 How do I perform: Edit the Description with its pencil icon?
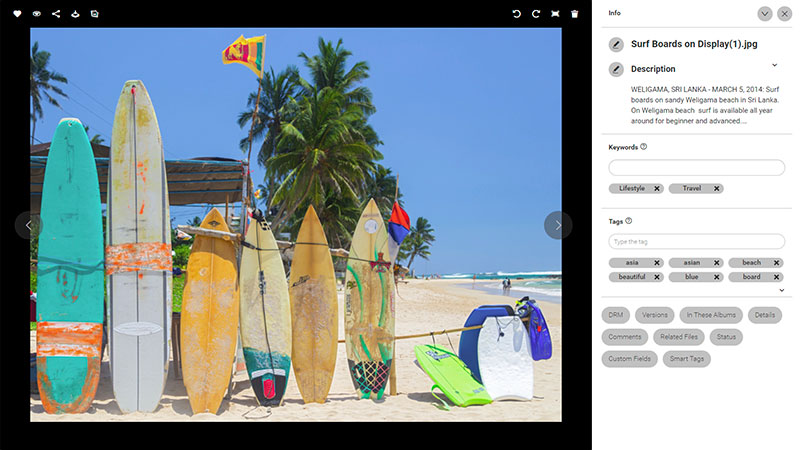click(x=616, y=69)
